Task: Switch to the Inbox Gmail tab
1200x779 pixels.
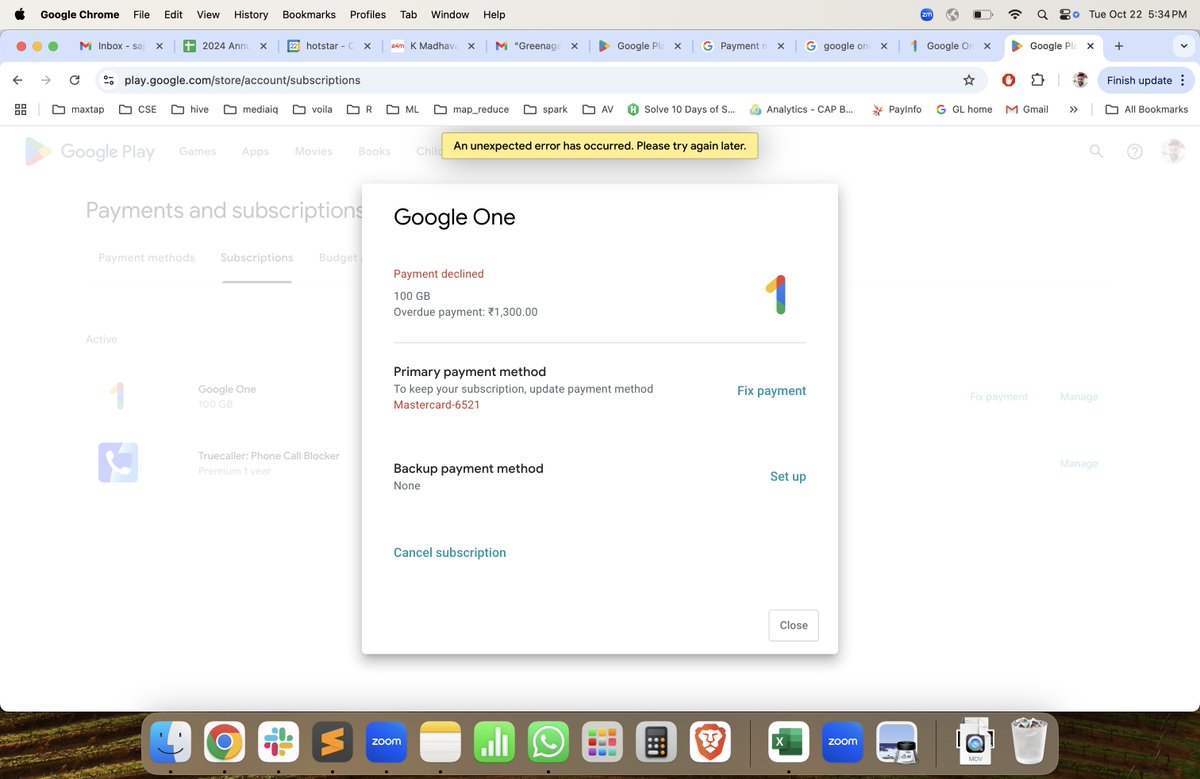Action: click(122, 46)
